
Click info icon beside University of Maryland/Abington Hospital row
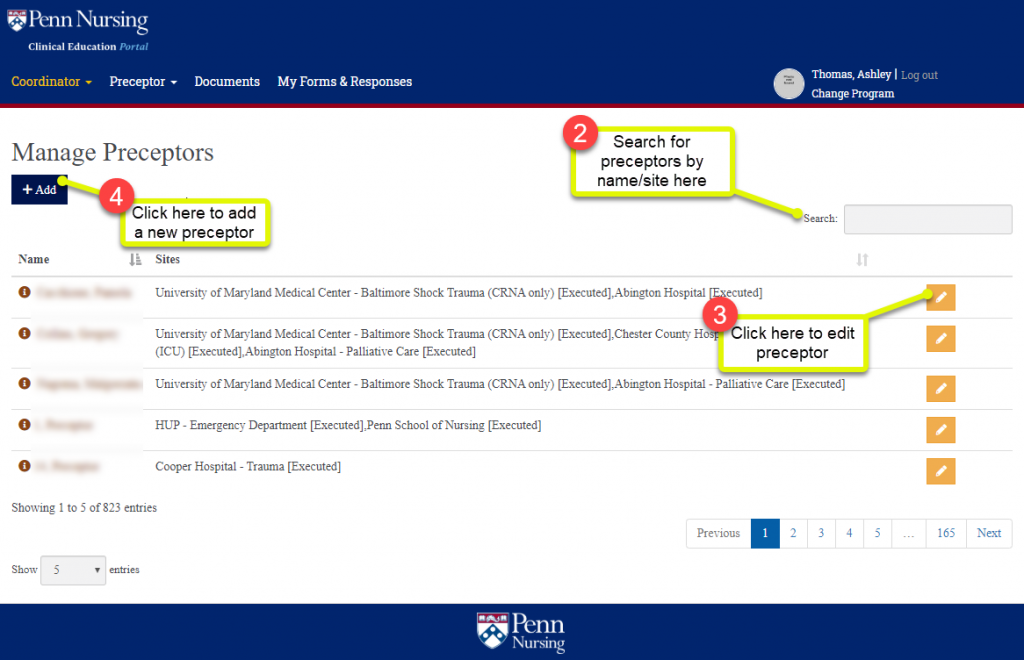24,292
